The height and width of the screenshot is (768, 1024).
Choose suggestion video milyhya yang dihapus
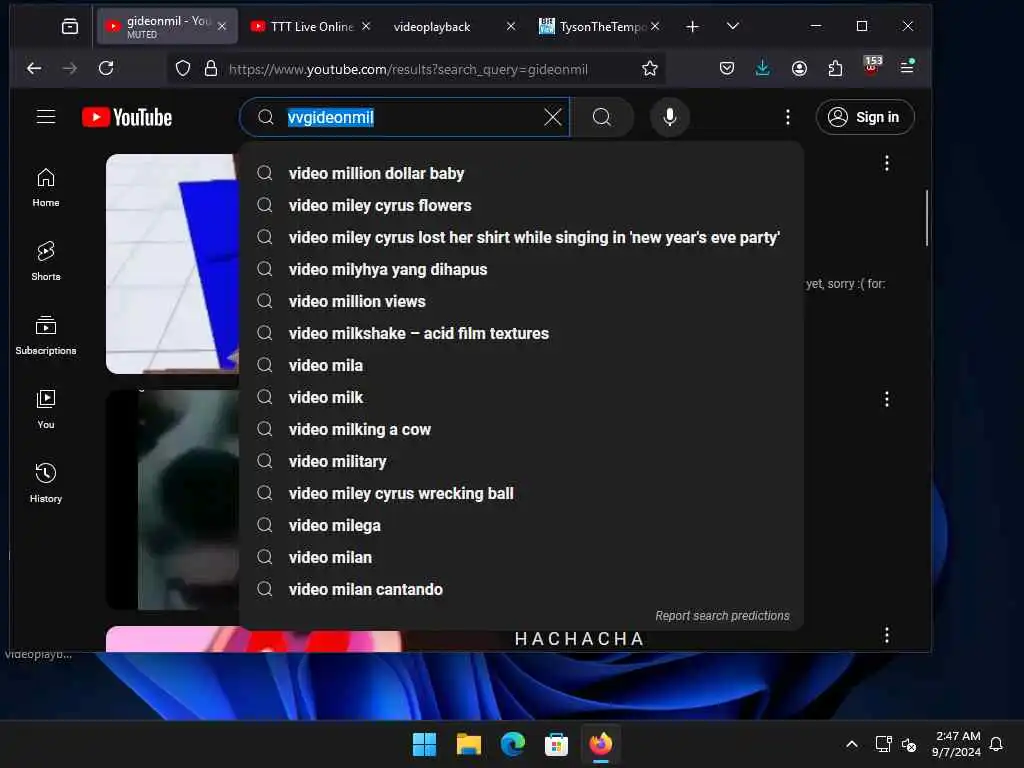pos(521,269)
